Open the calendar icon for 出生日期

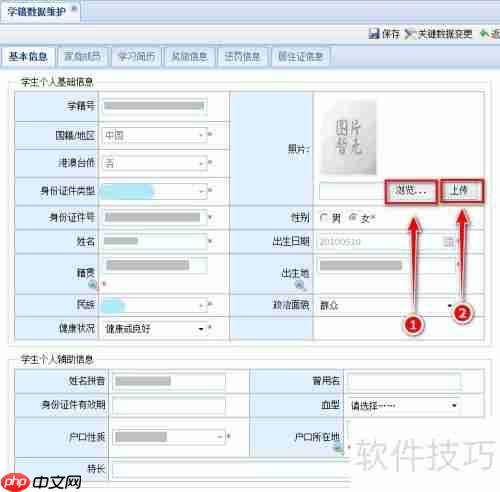[x=448, y=242]
